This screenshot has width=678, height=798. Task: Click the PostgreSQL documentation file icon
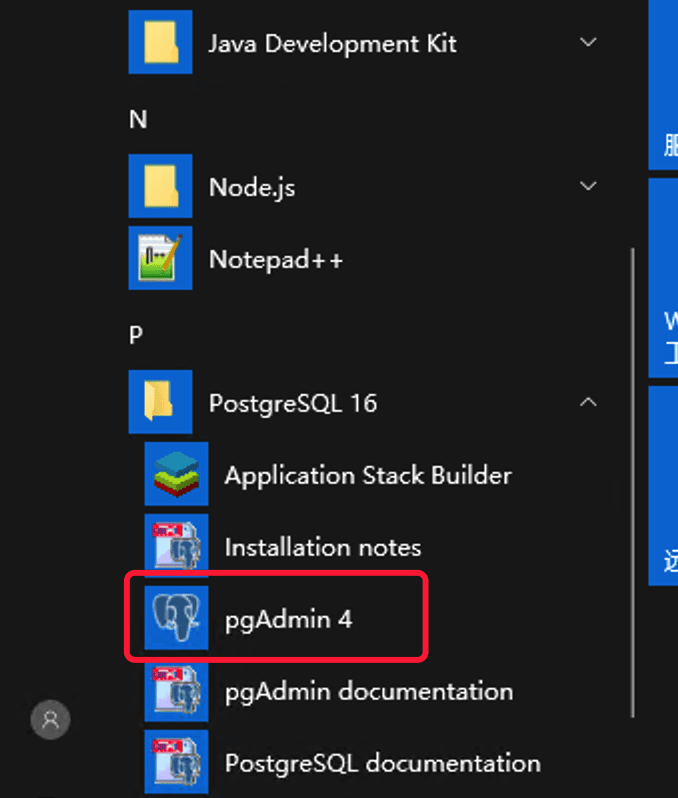(x=176, y=763)
